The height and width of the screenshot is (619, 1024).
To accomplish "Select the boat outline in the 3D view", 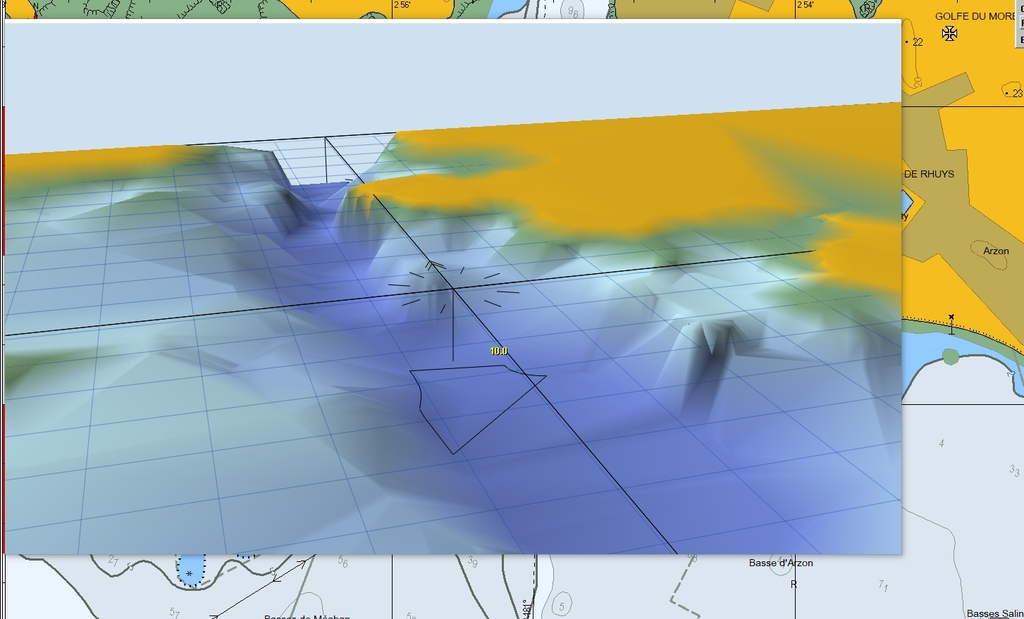I will click(478, 409).
